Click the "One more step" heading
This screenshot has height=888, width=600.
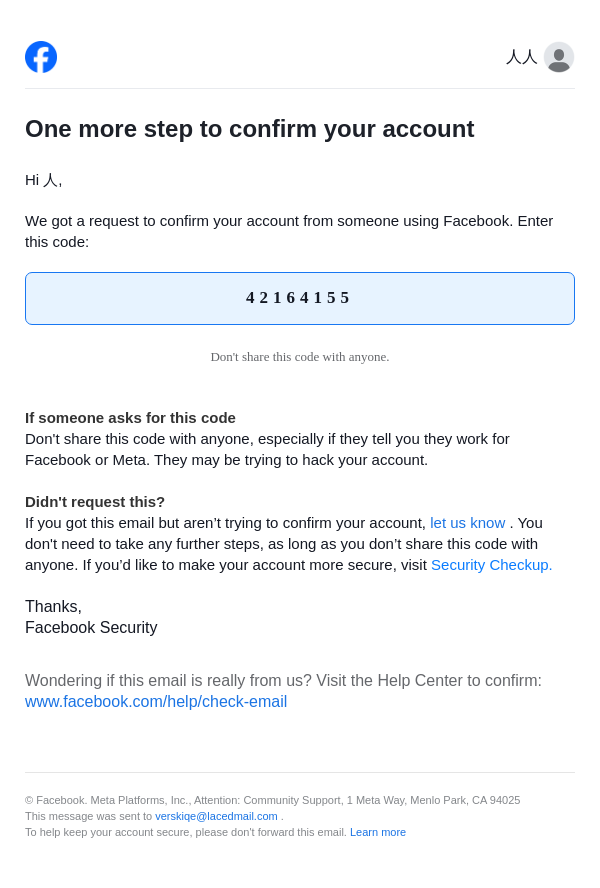point(249,129)
